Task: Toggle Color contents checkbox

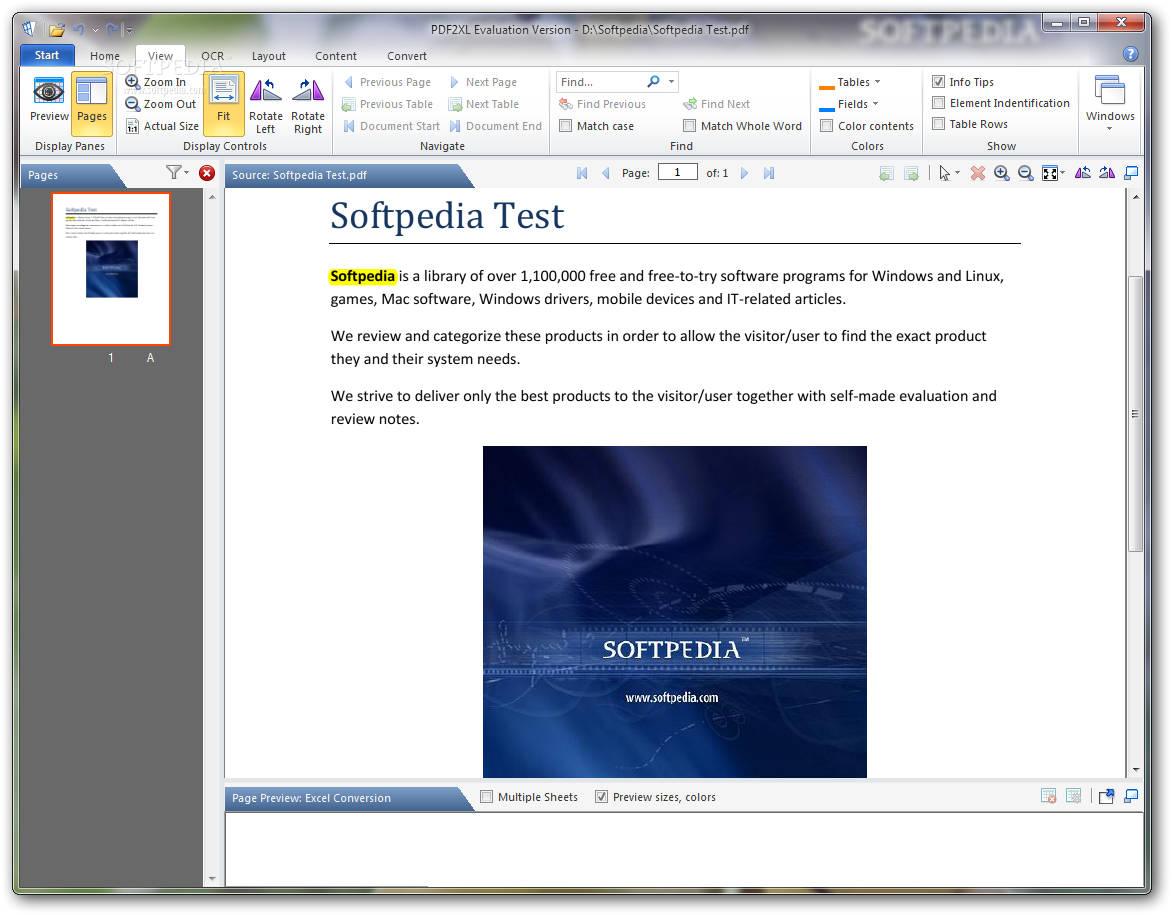Action: pos(827,126)
